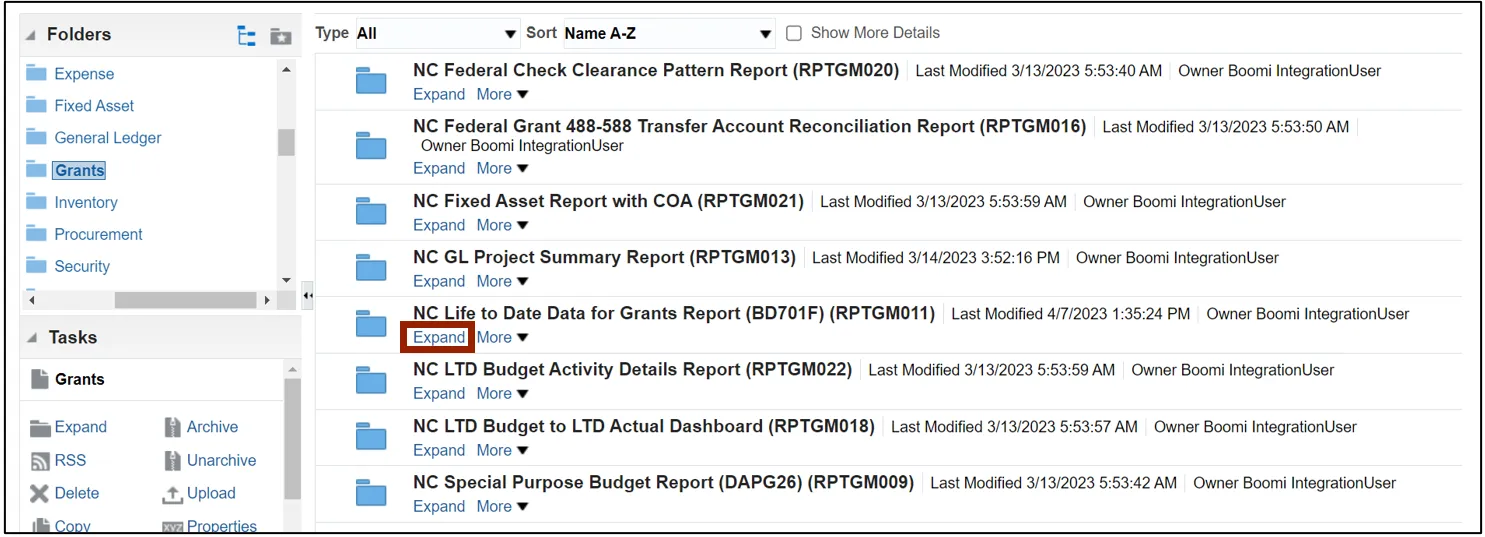Select the General Ledger folder
The height and width of the screenshot is (537, 1485).
[x=107, y=138]
